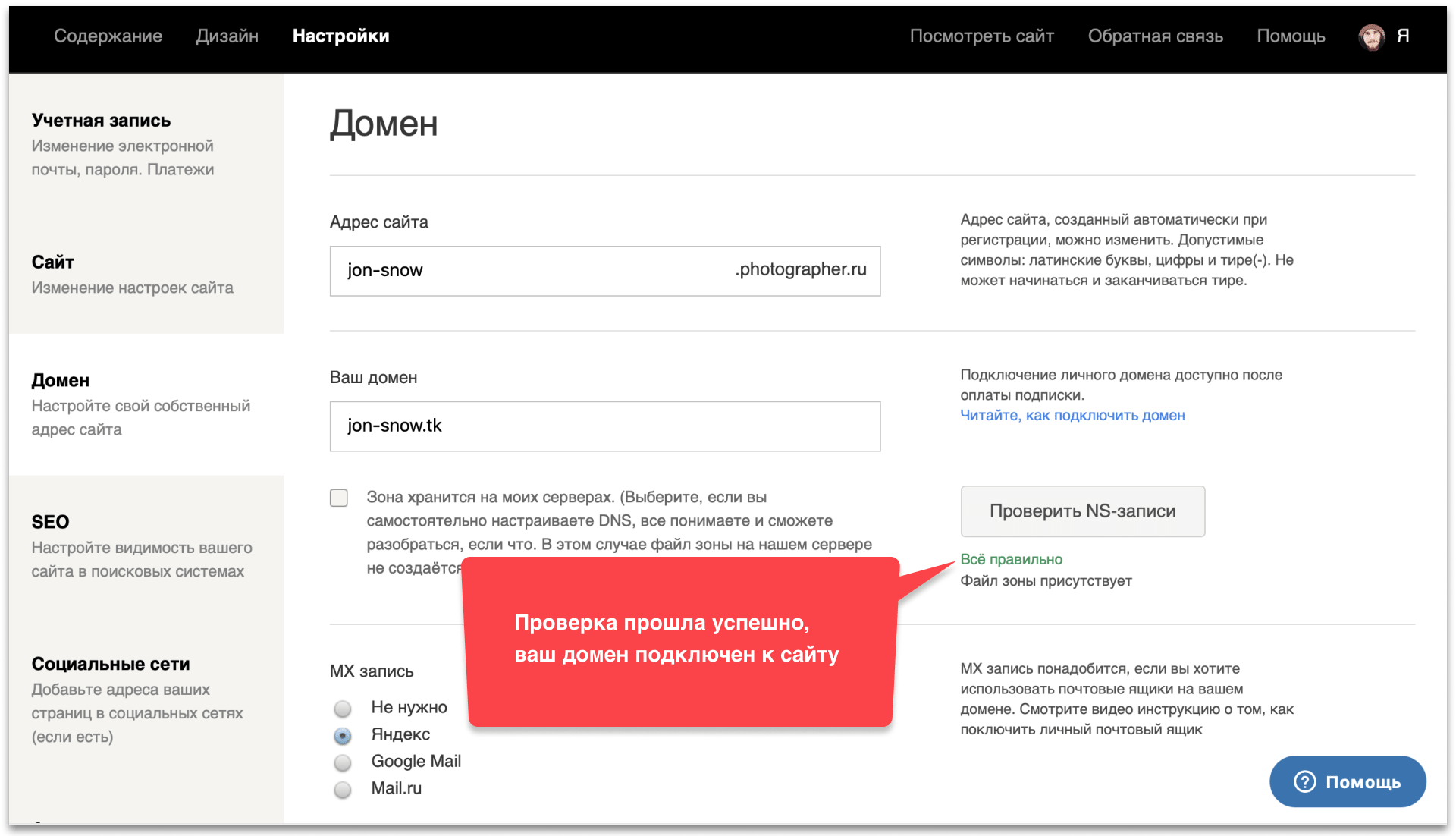Choose the Mail.ru MX radio option
This screenshot has height=836, width=1456.
(343, 789)
